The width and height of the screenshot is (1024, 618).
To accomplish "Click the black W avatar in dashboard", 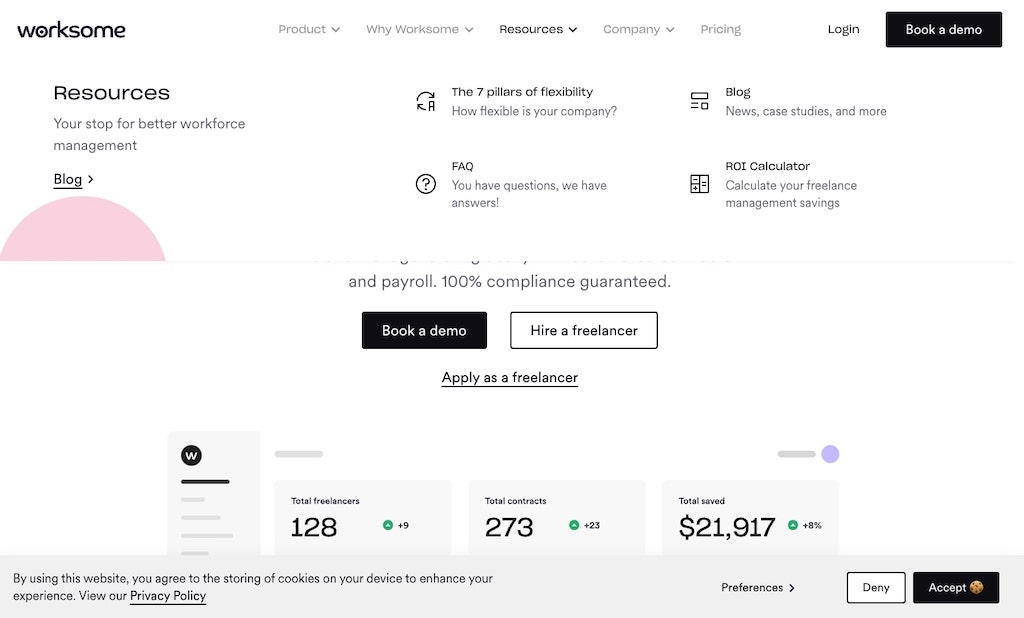I will [x=191, y=455].
